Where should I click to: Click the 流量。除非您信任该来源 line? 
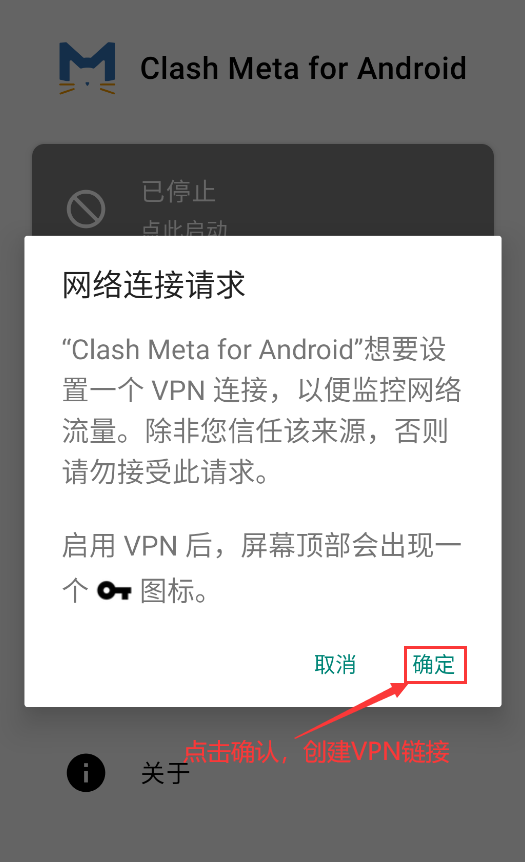tap(255, 431)
